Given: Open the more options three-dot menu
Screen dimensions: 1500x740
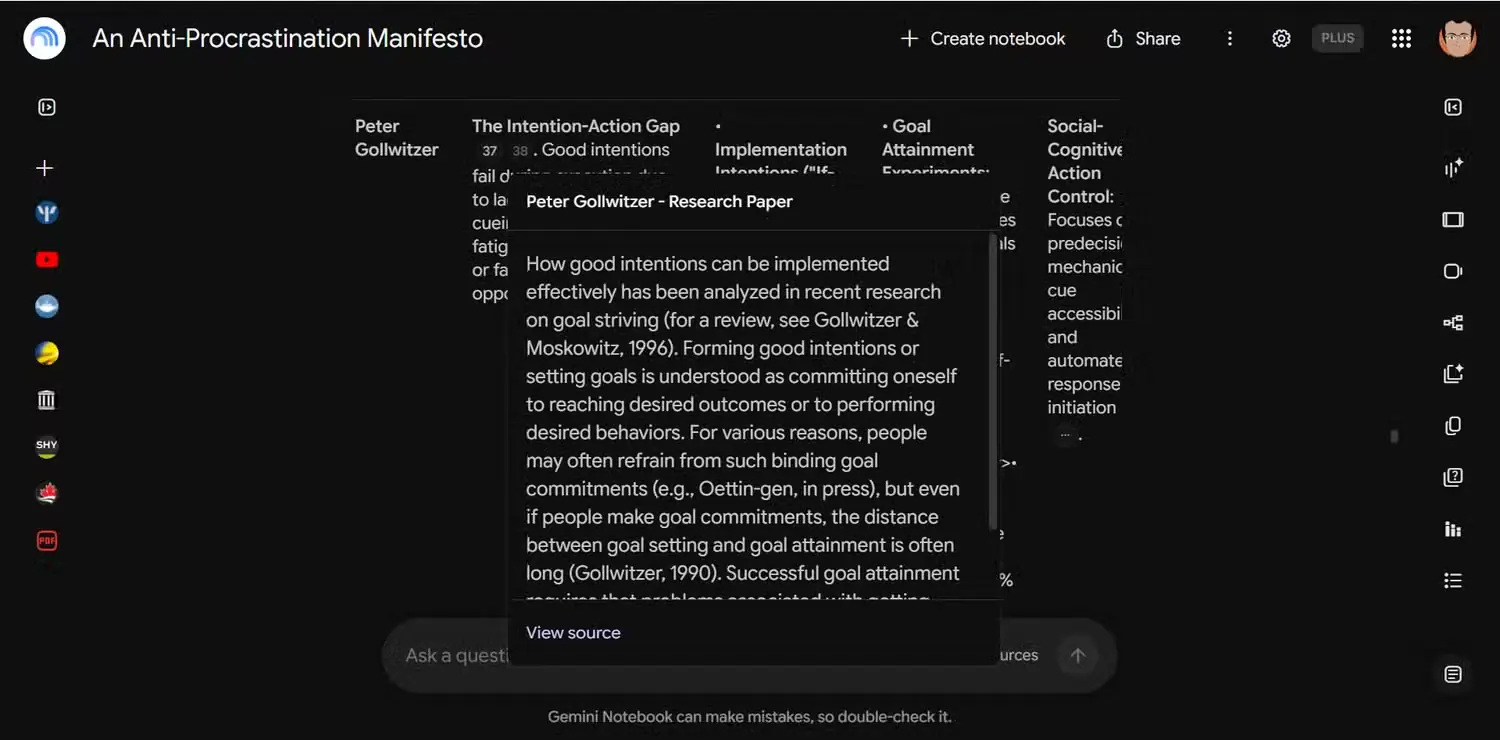Looking at the screenshot, I should tap(1229, 39).
